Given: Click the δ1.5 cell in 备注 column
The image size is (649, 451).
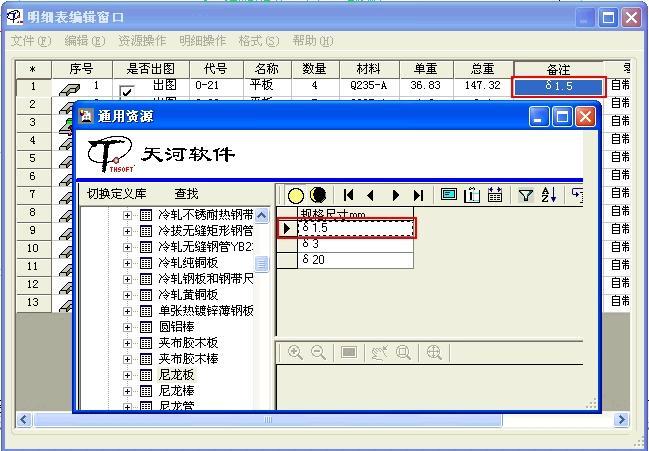Looking at the screenshot, I should click(559, 87).
